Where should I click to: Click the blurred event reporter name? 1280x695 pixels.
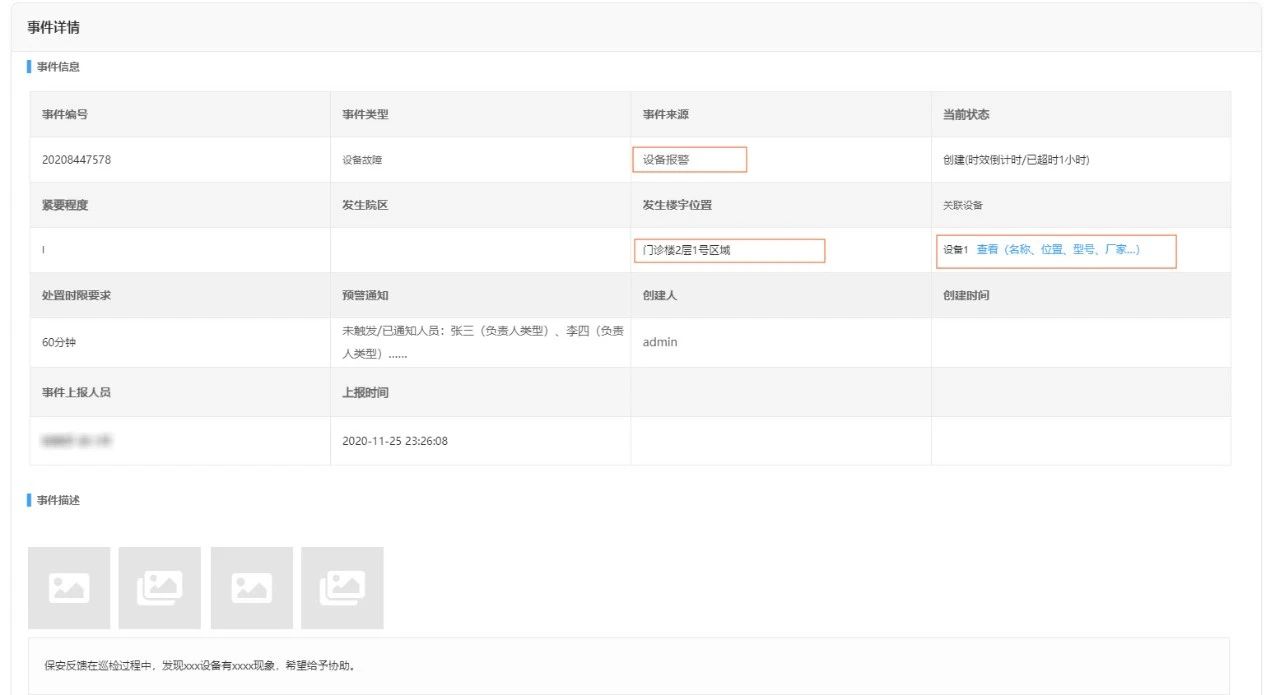pos(76,441)
